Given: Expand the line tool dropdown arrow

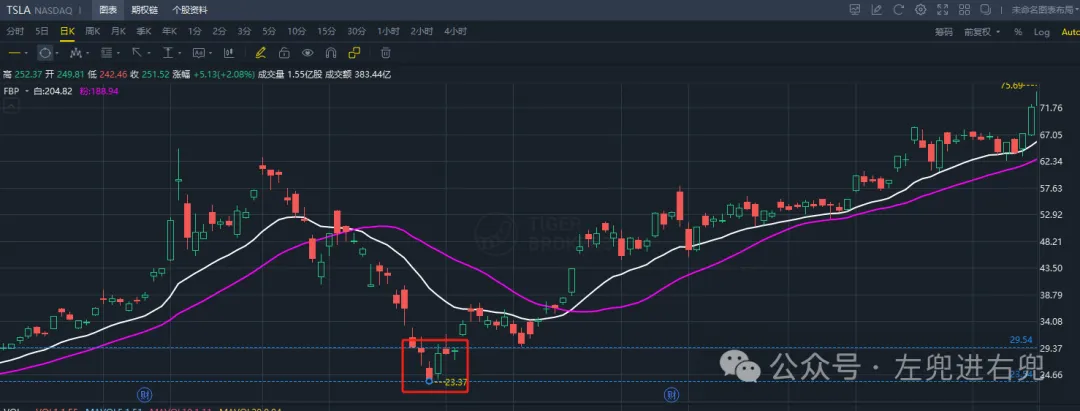Looking at the screenshot, I should 26,53.
